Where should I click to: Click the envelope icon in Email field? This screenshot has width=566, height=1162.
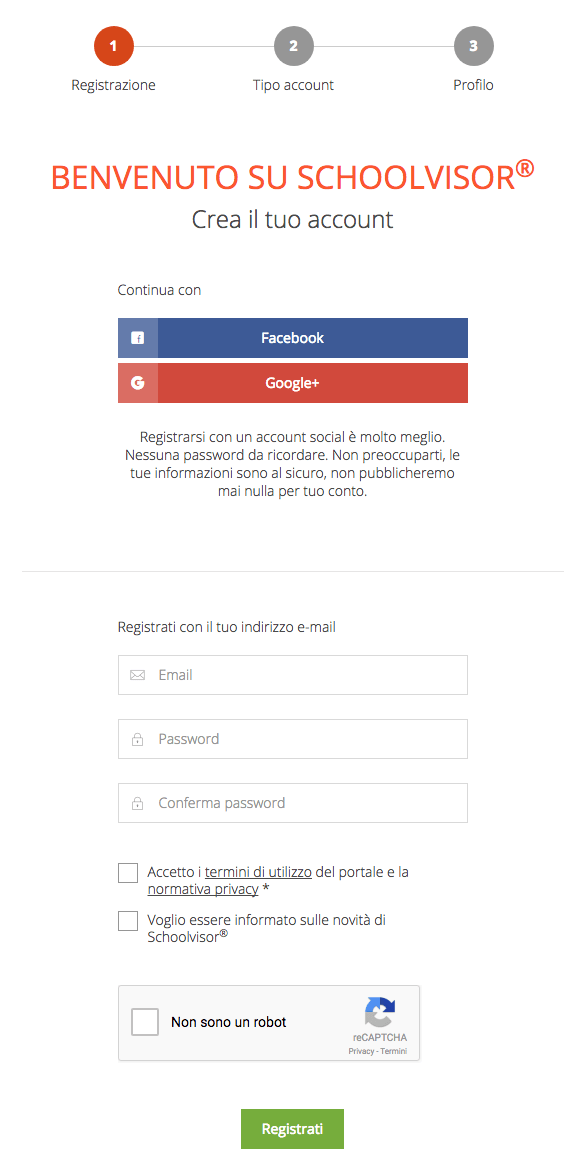(x=137, y=675)
